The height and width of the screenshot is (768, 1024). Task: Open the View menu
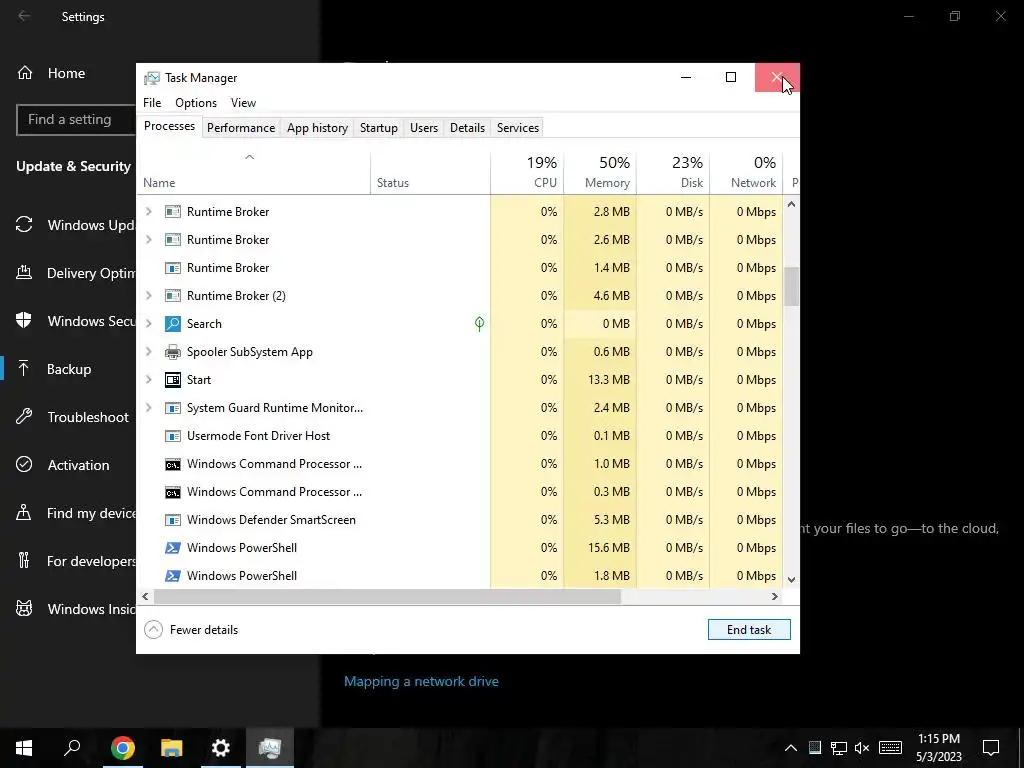click(243, 103)
